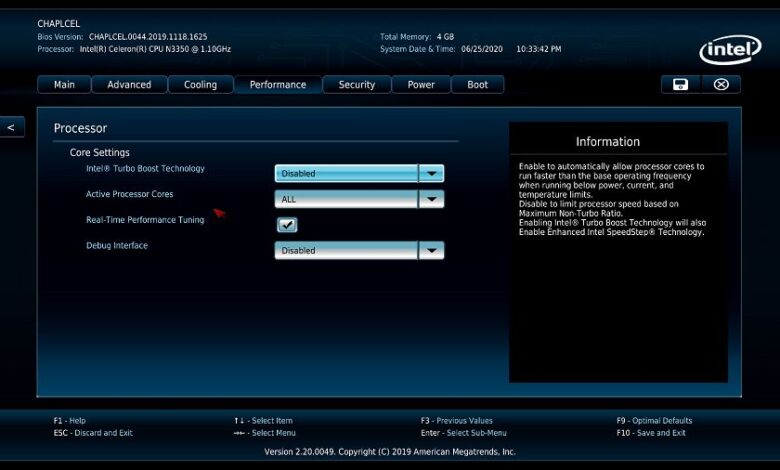Click the Active Processor Cores label

click(x=129, y=194)
